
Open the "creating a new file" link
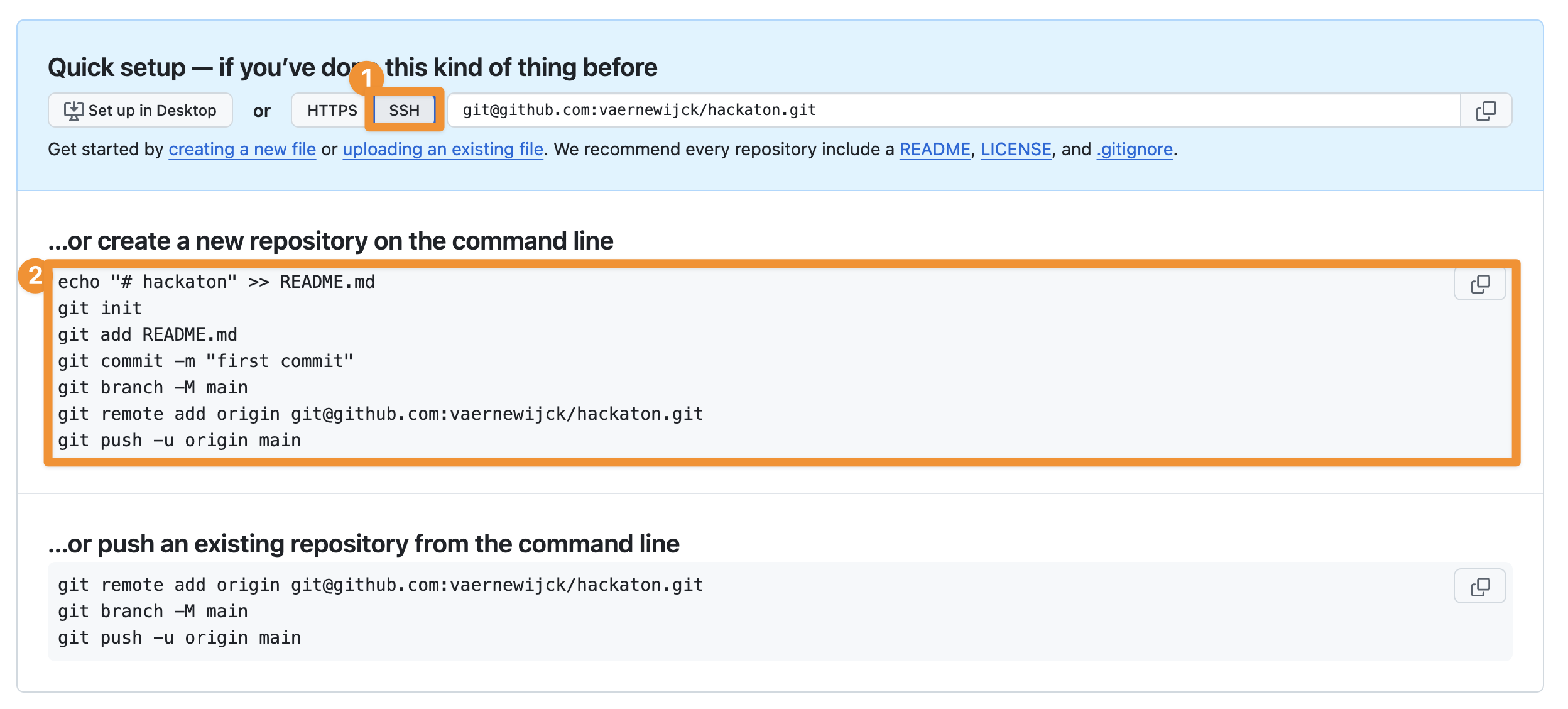(x=242, y=150)
